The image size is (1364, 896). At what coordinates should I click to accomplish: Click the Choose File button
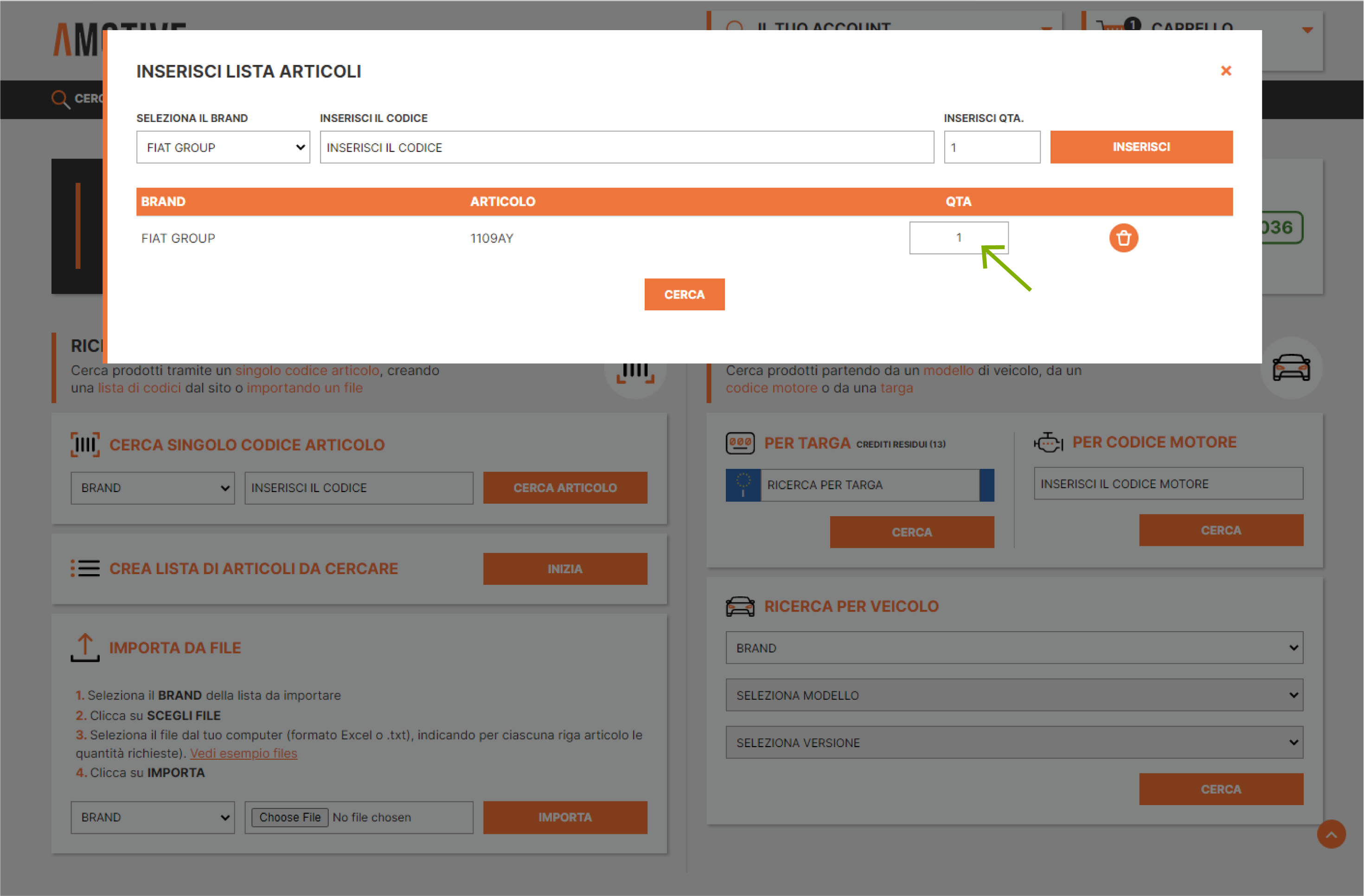click(289, 817)
